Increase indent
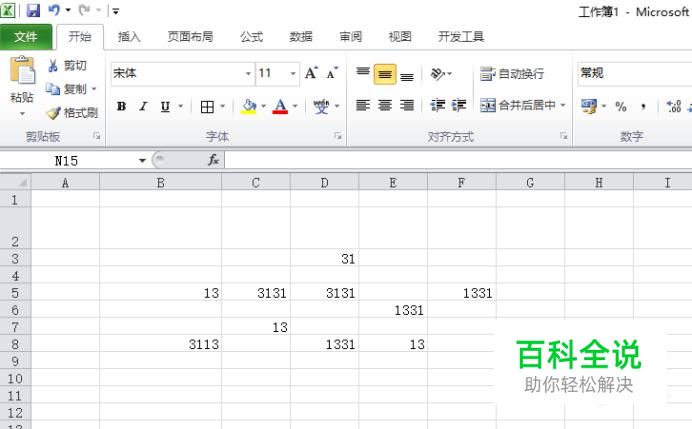The width and height of the screenshot is (692, 429). pyautogui.click(x=459, y=105)
